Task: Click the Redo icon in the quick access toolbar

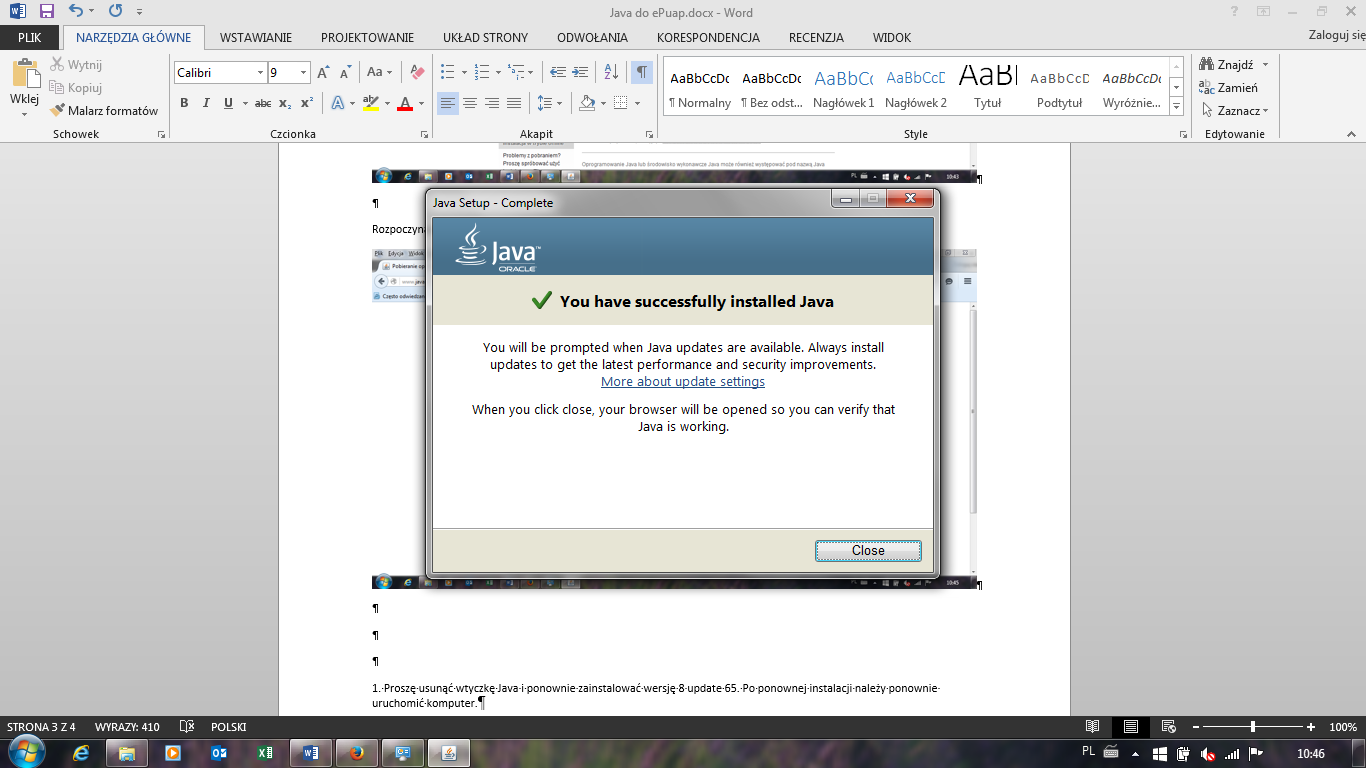Action: click(115, 12)
